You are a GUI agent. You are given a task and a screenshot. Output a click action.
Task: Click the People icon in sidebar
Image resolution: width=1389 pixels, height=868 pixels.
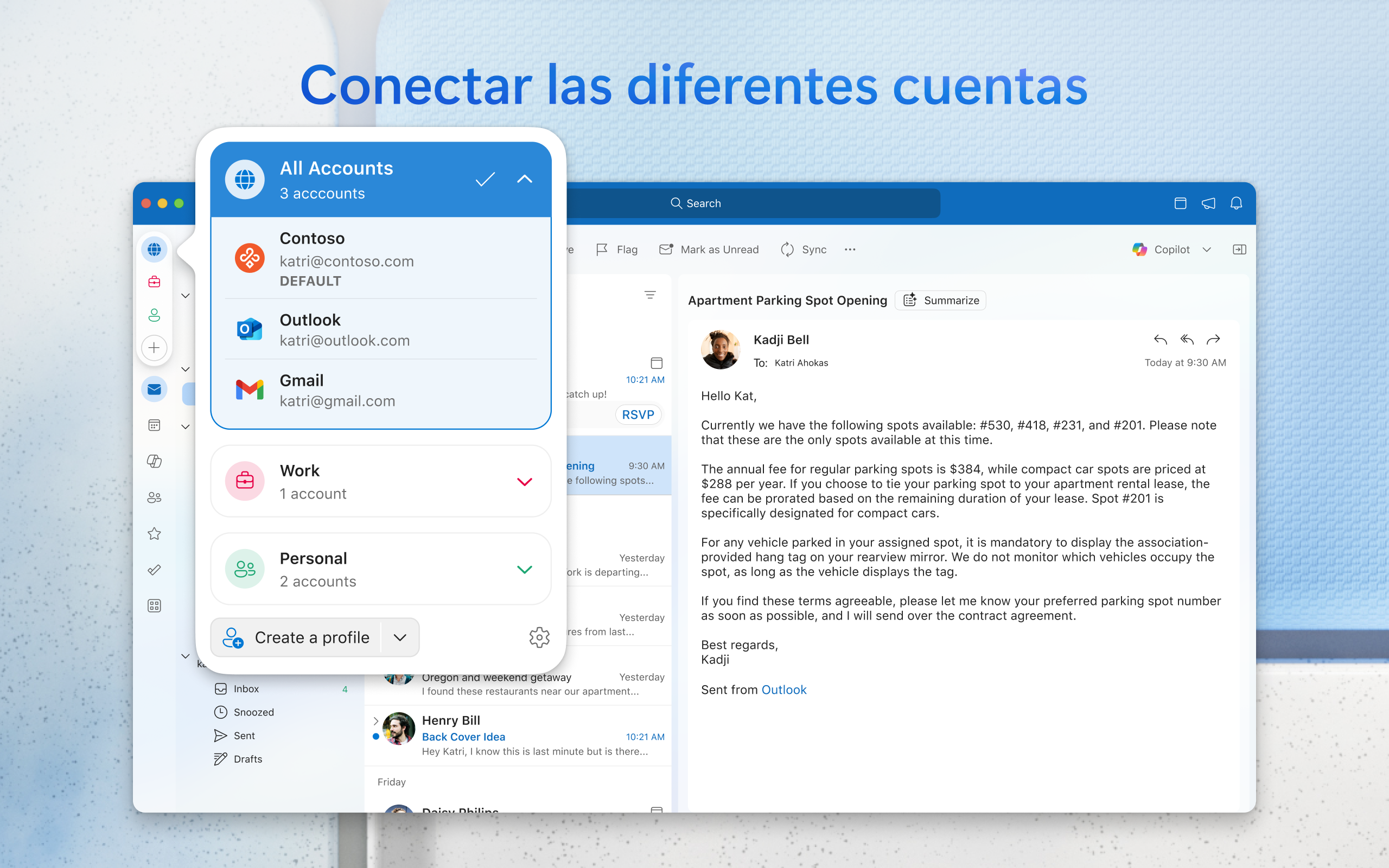154,497
